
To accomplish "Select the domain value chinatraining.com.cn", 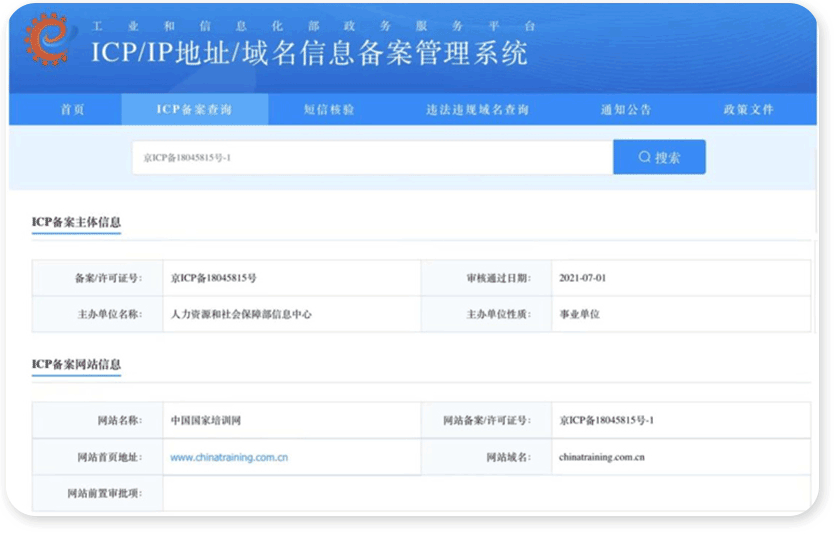I will 602,457.
